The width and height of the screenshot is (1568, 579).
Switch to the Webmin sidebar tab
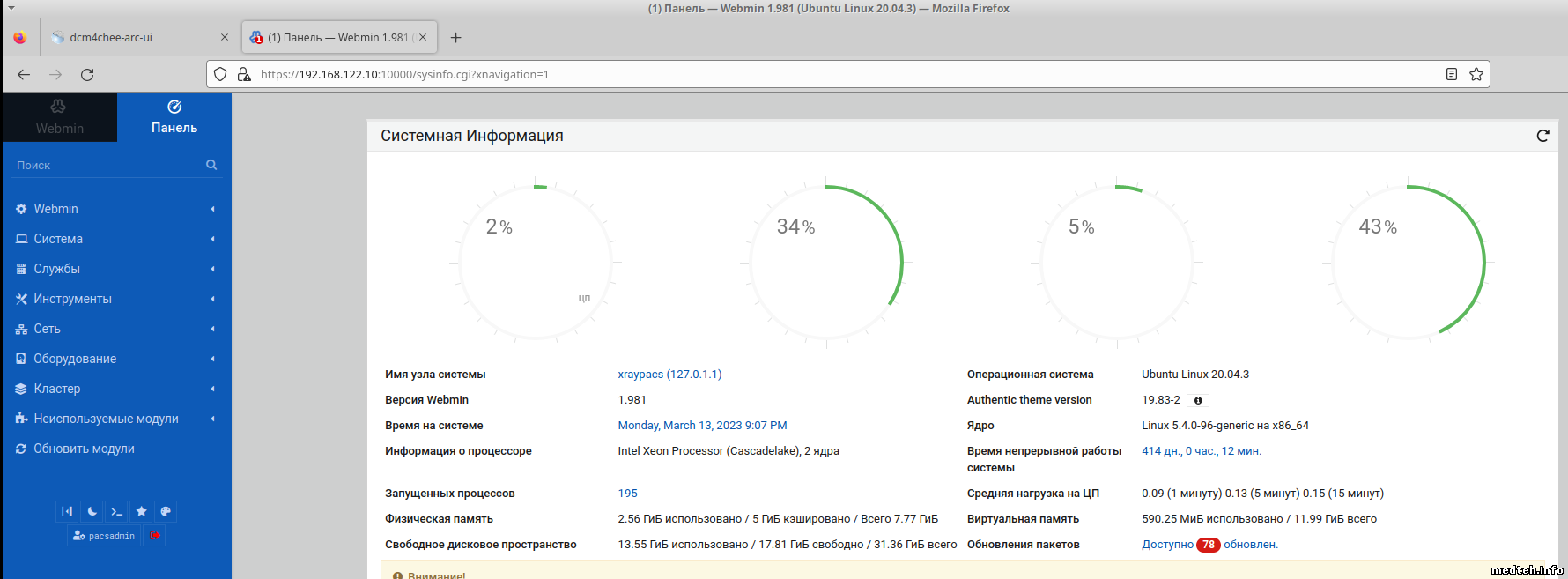click(x=59, y=117)
